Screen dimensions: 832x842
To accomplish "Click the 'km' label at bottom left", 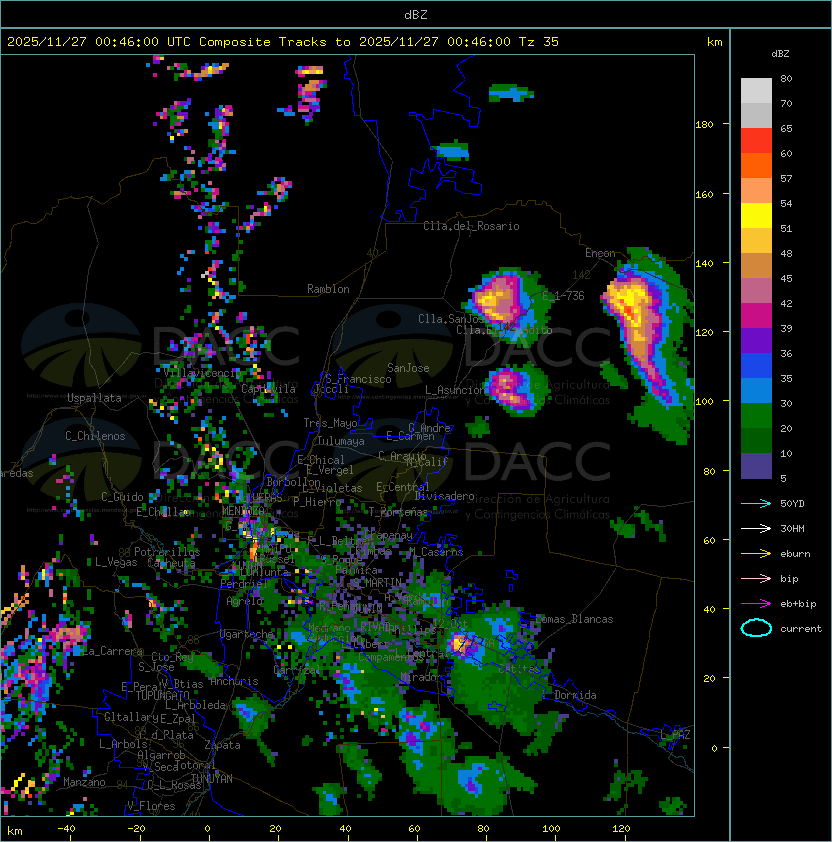I will (15, 831).
